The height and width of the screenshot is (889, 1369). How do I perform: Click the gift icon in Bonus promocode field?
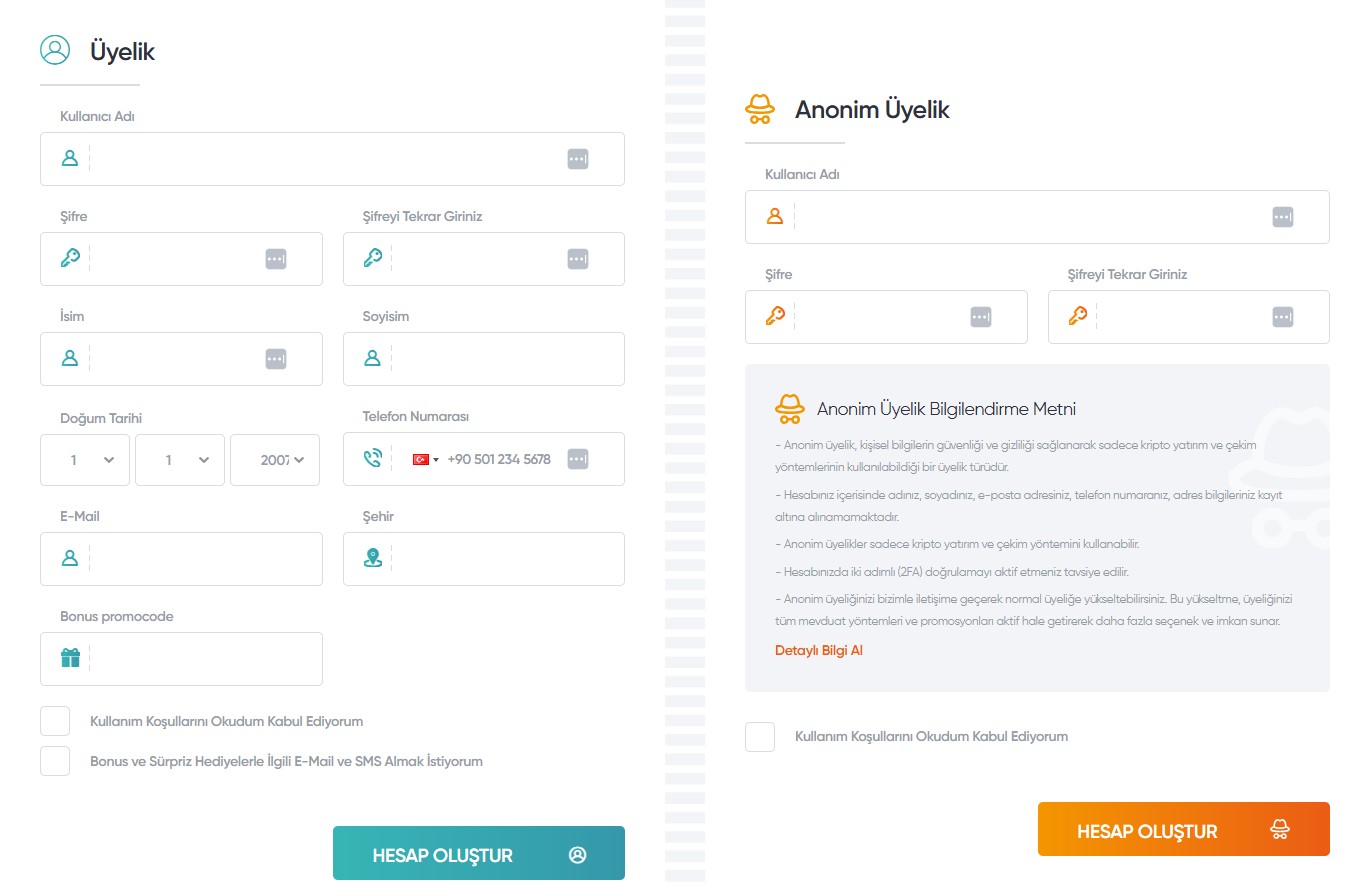(70, 658)
